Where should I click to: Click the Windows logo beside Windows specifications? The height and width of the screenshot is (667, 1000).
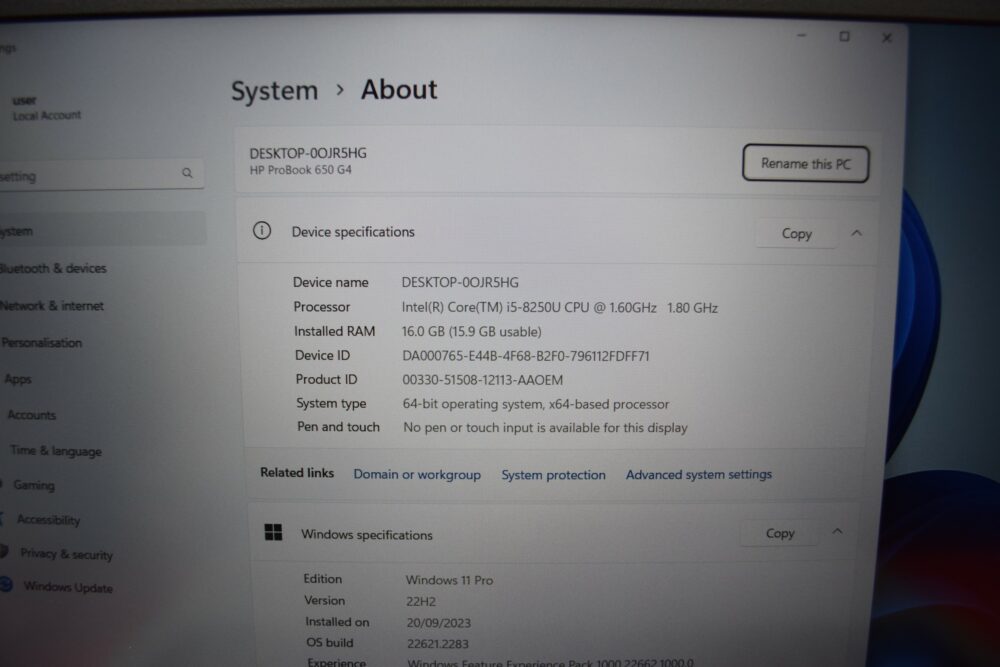tap(274, 532)
